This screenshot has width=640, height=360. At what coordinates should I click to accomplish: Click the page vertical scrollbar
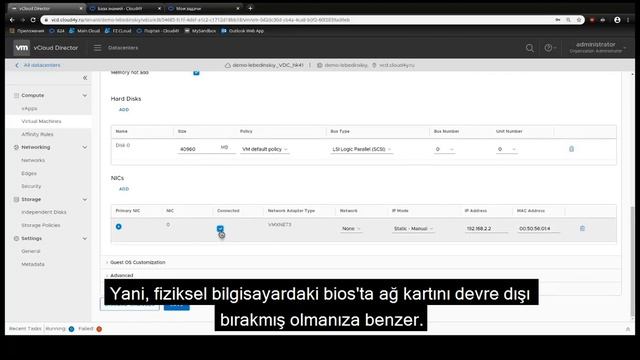point(632,261)
